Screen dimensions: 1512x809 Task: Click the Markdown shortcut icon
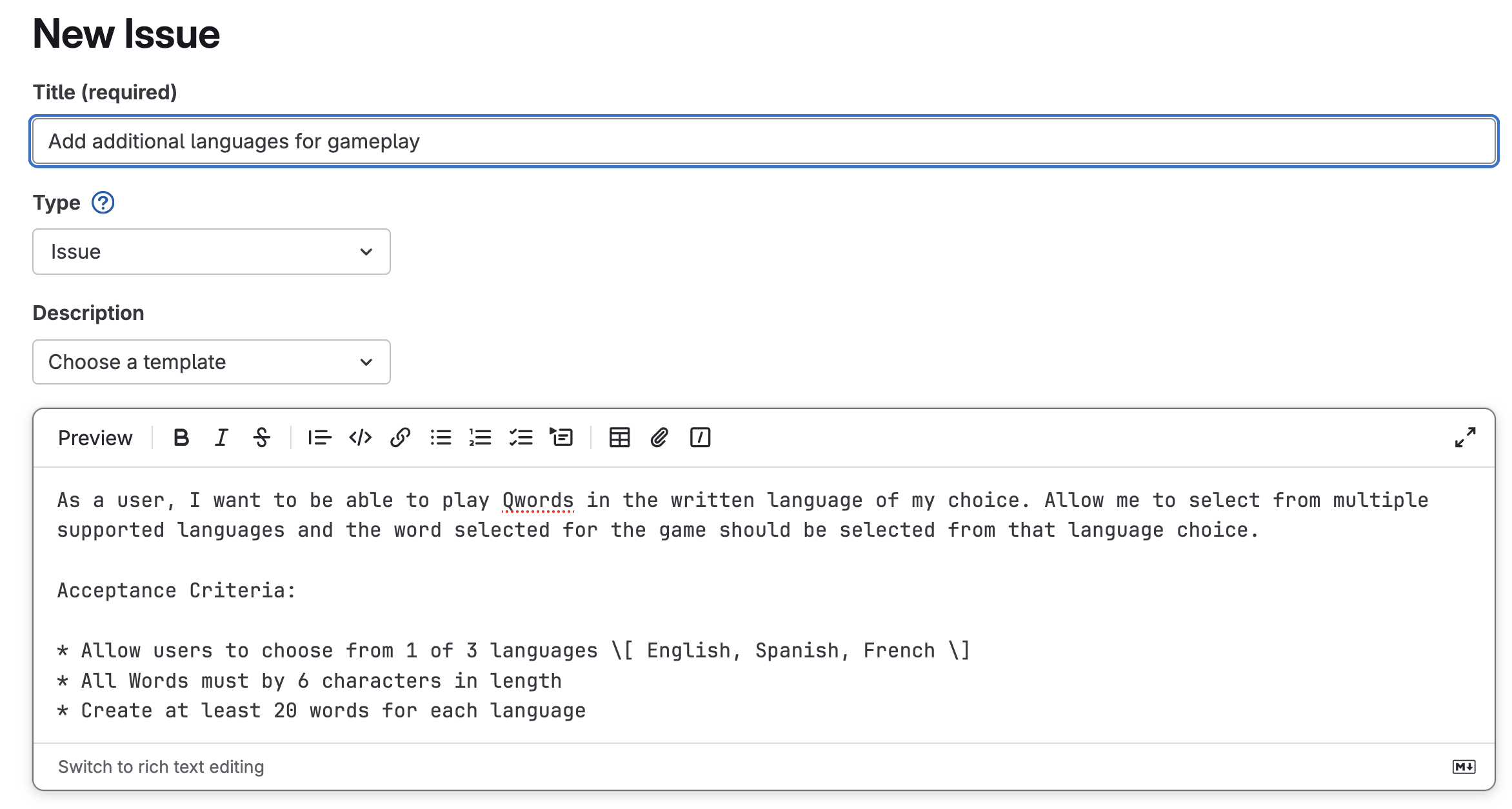click(1465, 767)
